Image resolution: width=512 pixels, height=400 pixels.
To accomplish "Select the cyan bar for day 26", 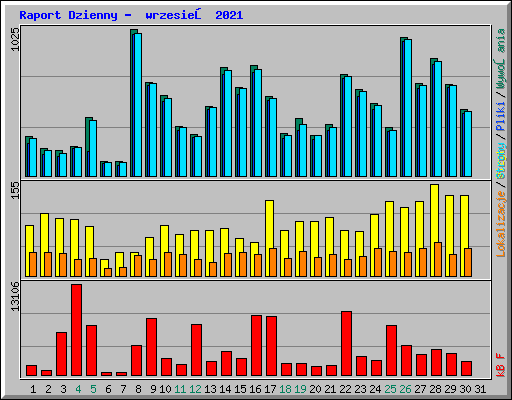I will click(408, 108).
